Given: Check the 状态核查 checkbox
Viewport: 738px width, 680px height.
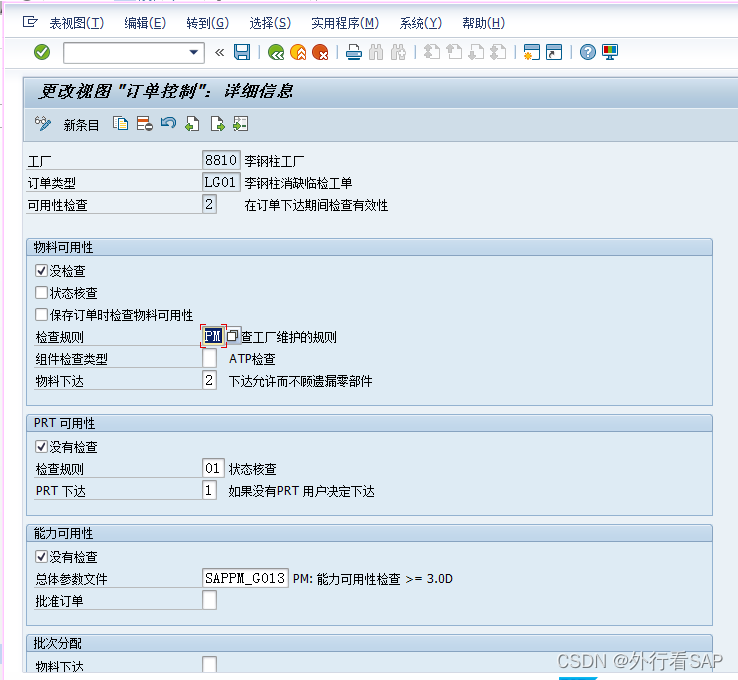Looking at the screenshot, I should click(x=41, y=293).
